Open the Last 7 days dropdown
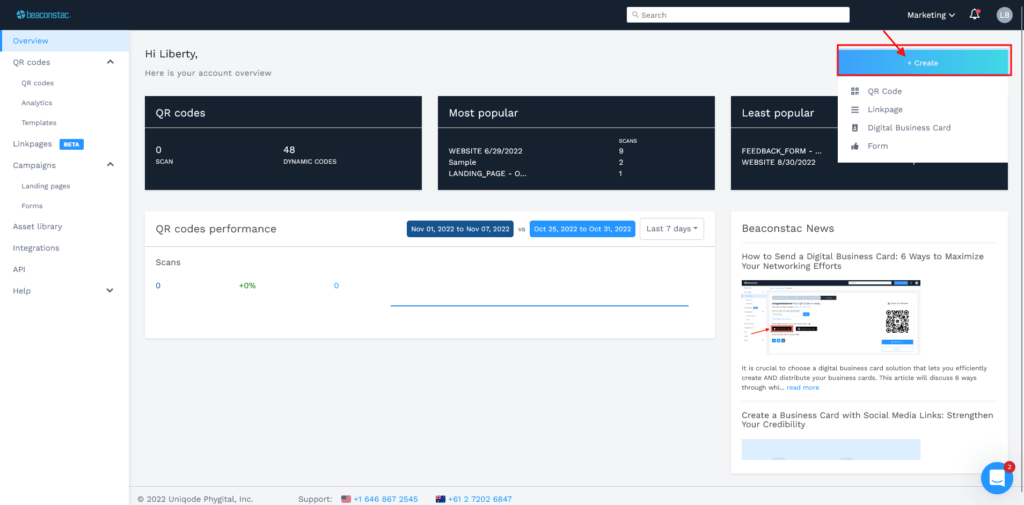 (672, 229)
